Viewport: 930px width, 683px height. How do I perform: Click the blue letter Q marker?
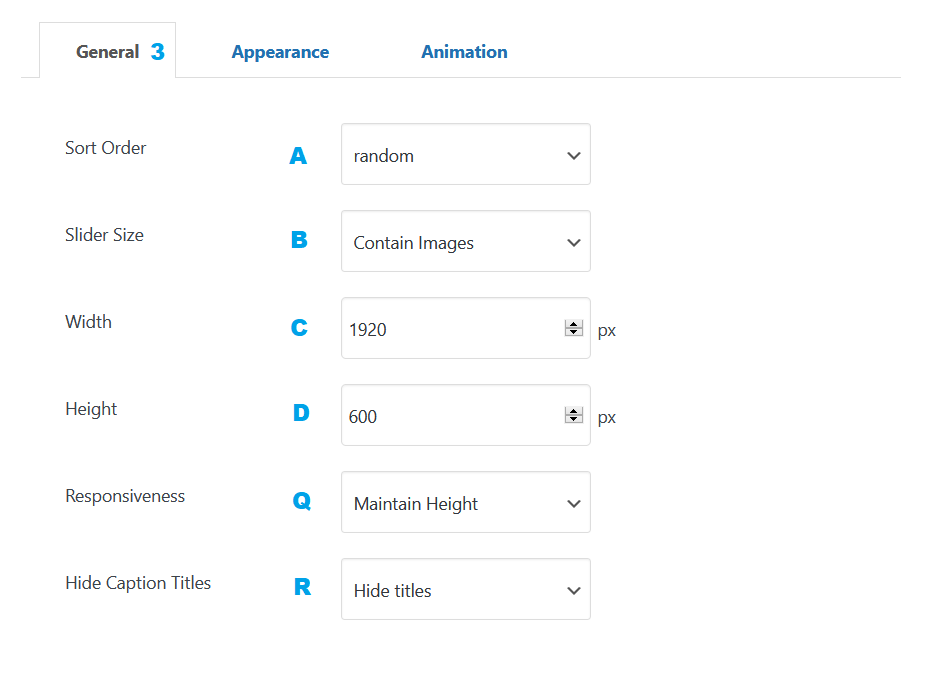[301, 501]
